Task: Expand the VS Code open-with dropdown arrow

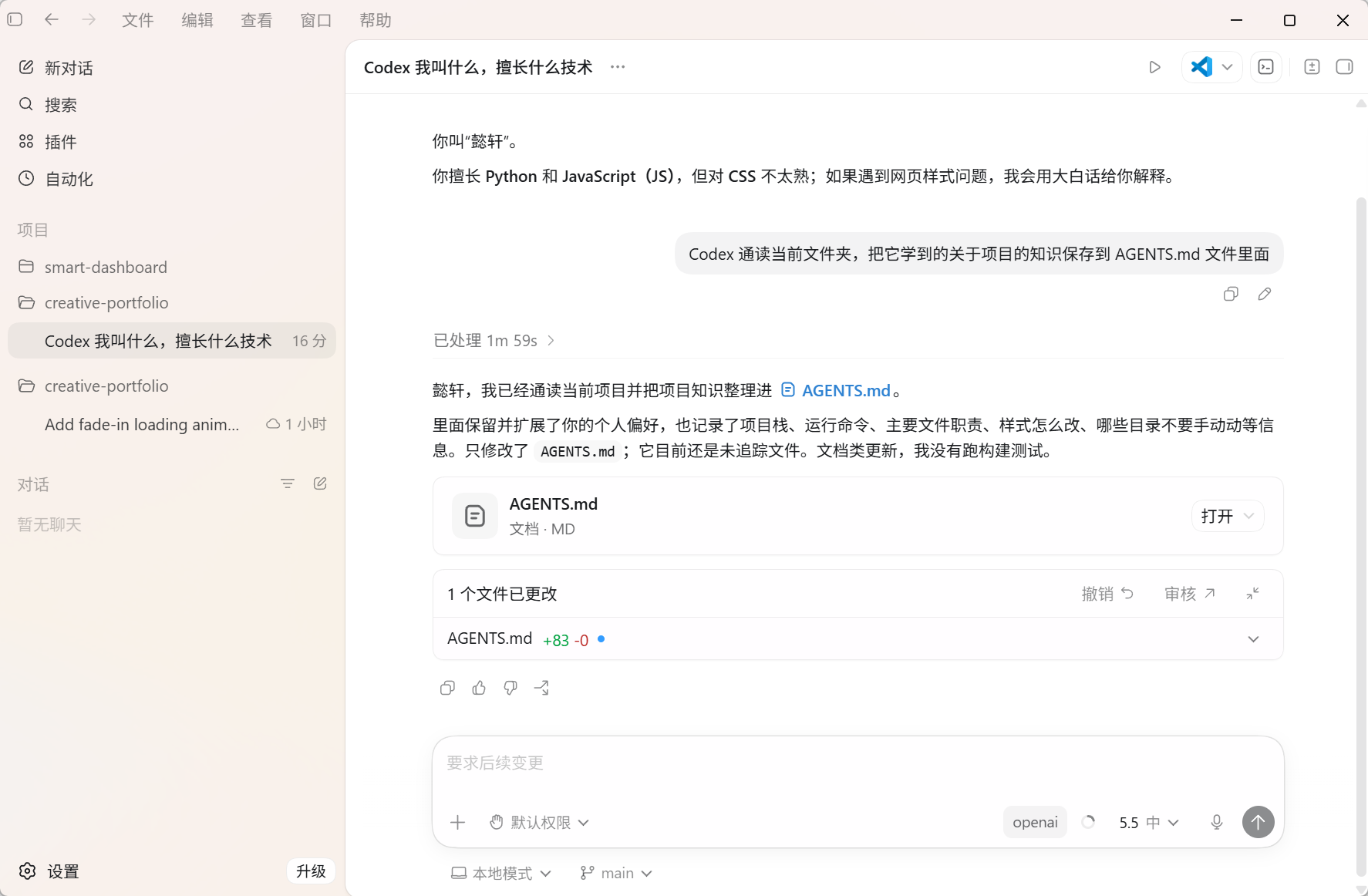Action: 1228,67
